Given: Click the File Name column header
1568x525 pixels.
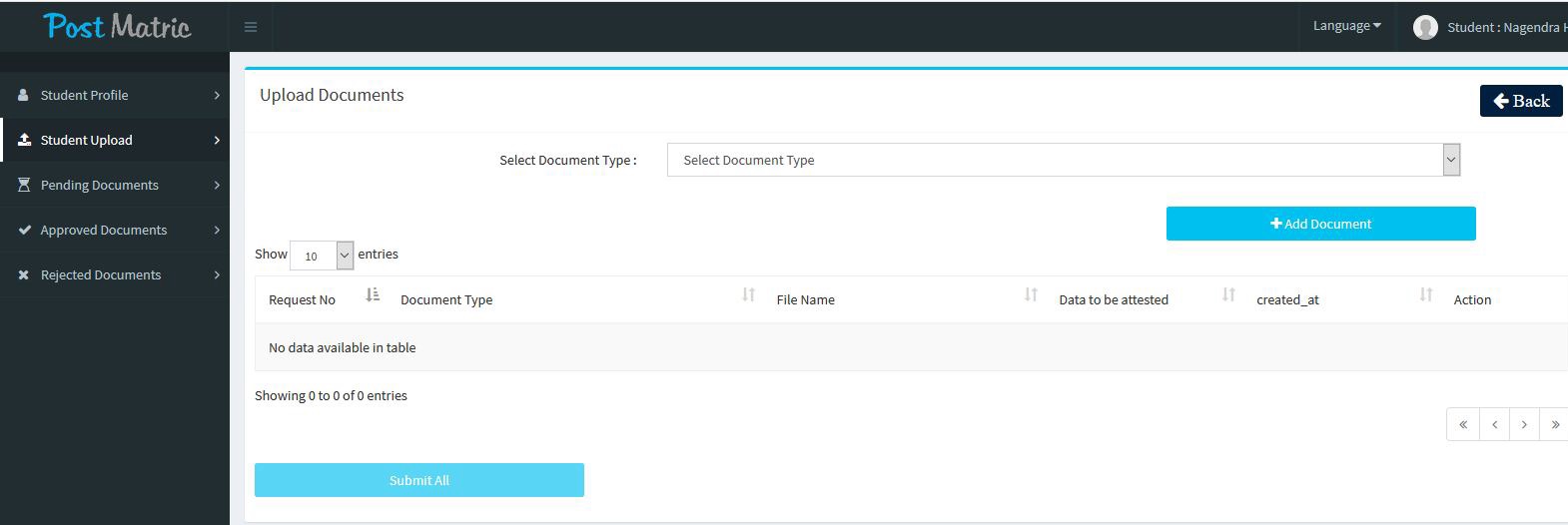Looking at the screenshot, I should coord(806,299).
